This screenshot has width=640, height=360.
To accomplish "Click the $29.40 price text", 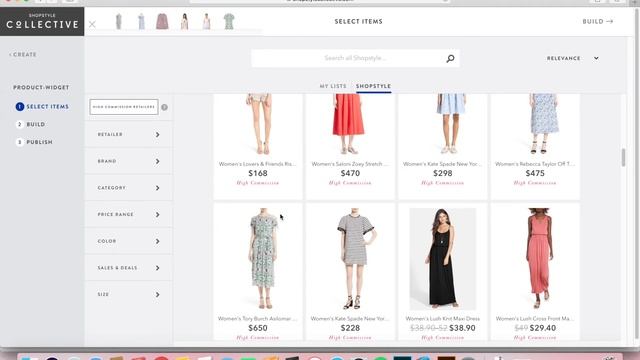I will (x=543, y=328).
